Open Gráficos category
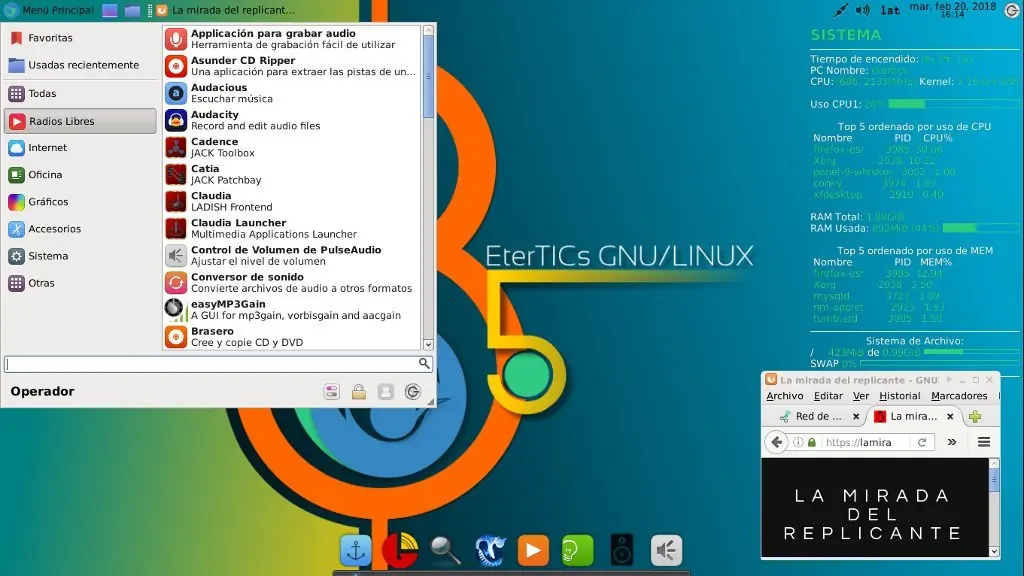Viewport: 1024px width, 576px height. click(81, 202)
